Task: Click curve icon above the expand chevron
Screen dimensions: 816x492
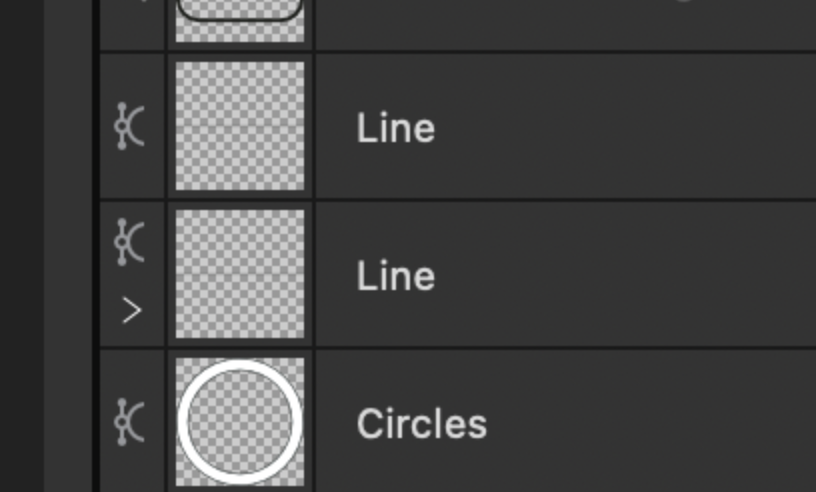Action: pyautogui.click(x=129, y=242)
